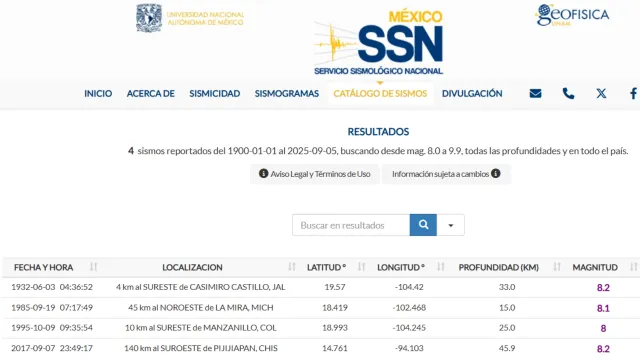Click LOCALIZACION column header
This screenshot has width=640, height=360.
click(x=192, y=267)
